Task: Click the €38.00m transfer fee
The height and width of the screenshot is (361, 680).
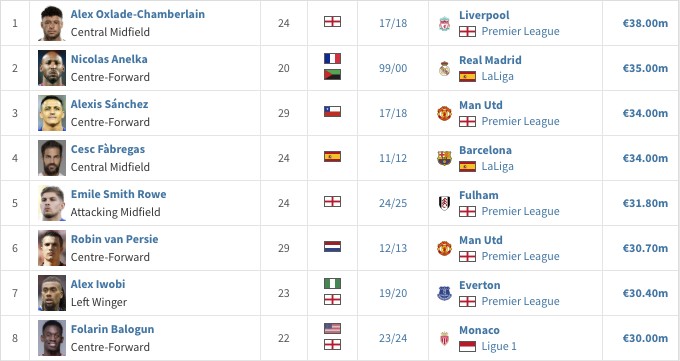Action: [645, 23]
